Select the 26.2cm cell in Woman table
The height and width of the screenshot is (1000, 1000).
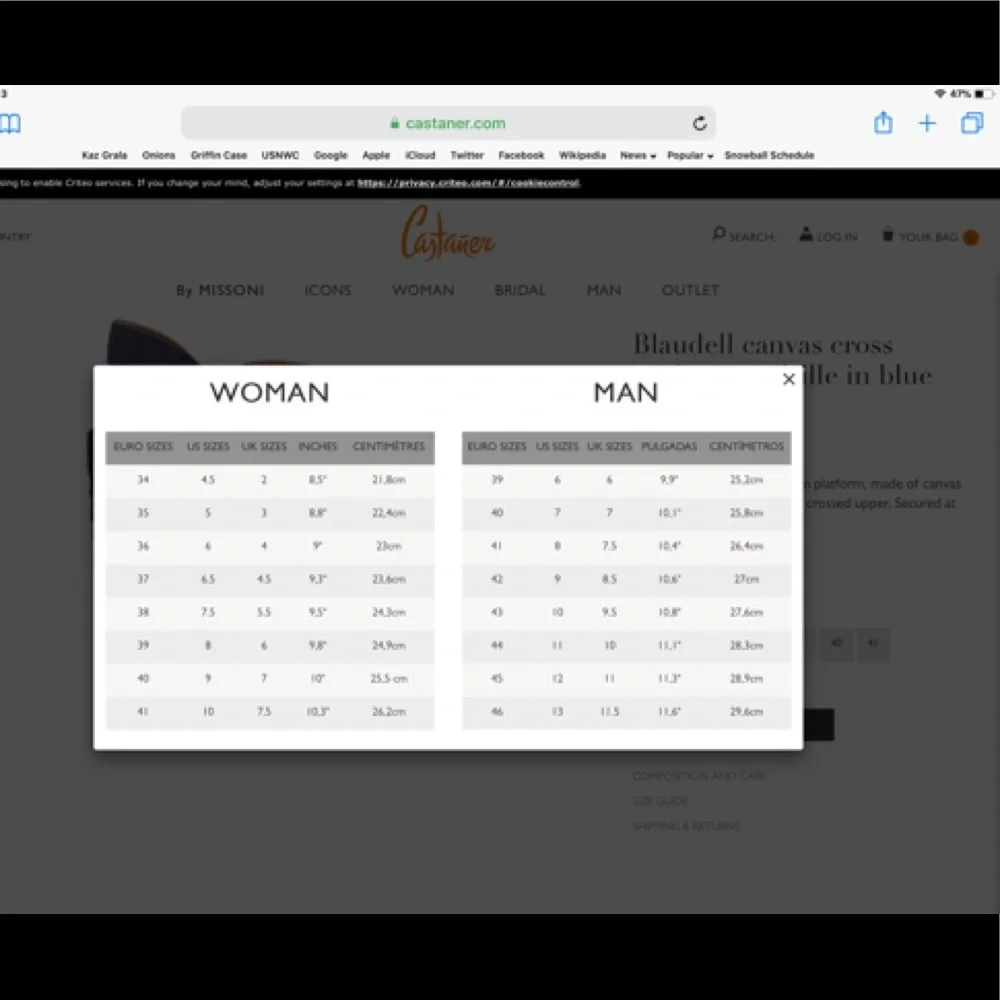click(389, 712)
